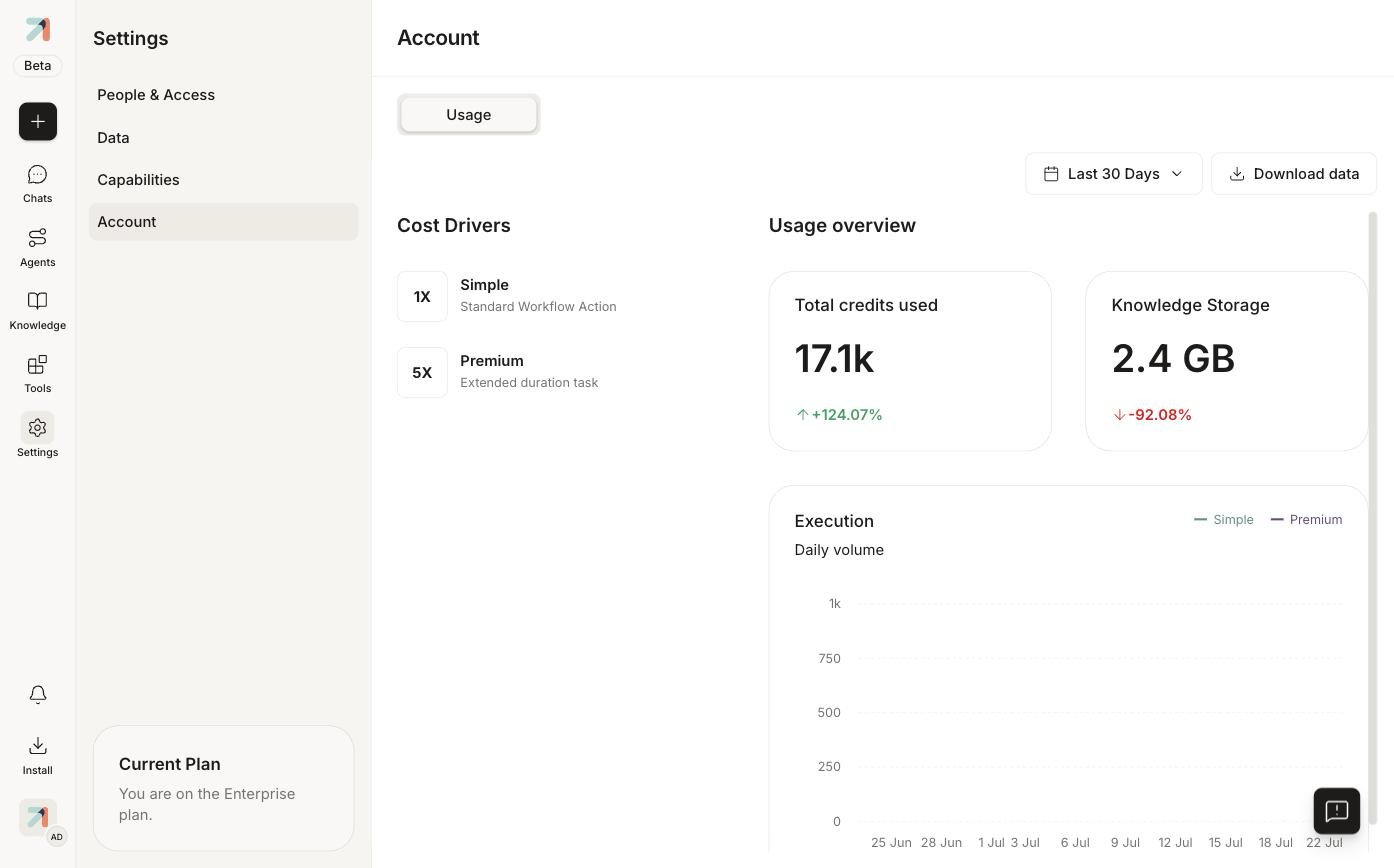This screenshot has height=868, width=1394.
Task: Open notifications bell
Action: pos(38,694)
